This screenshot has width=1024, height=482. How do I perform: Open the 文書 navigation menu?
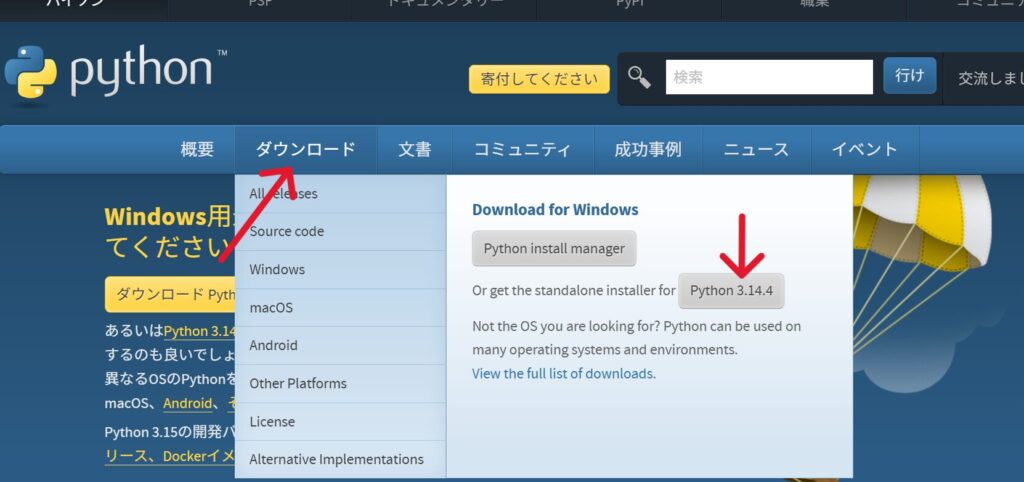414,150
